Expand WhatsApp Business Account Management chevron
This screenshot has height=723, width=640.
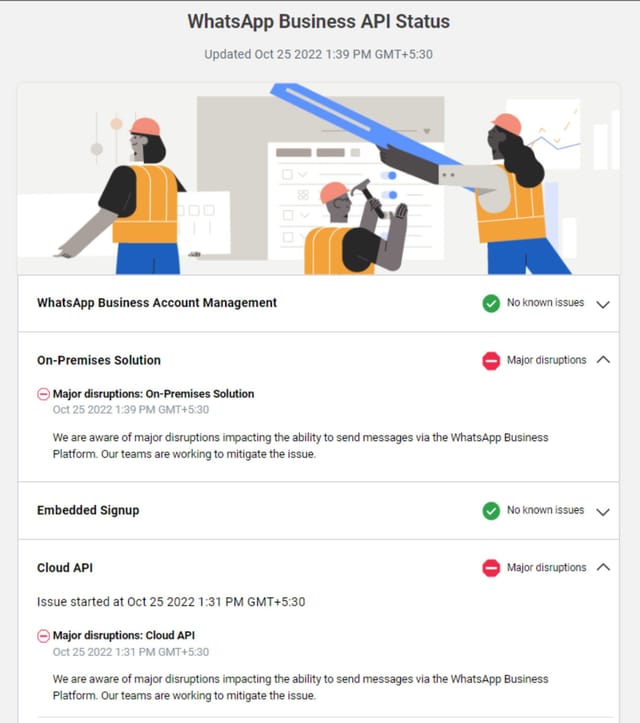click(x=603, y=304)
